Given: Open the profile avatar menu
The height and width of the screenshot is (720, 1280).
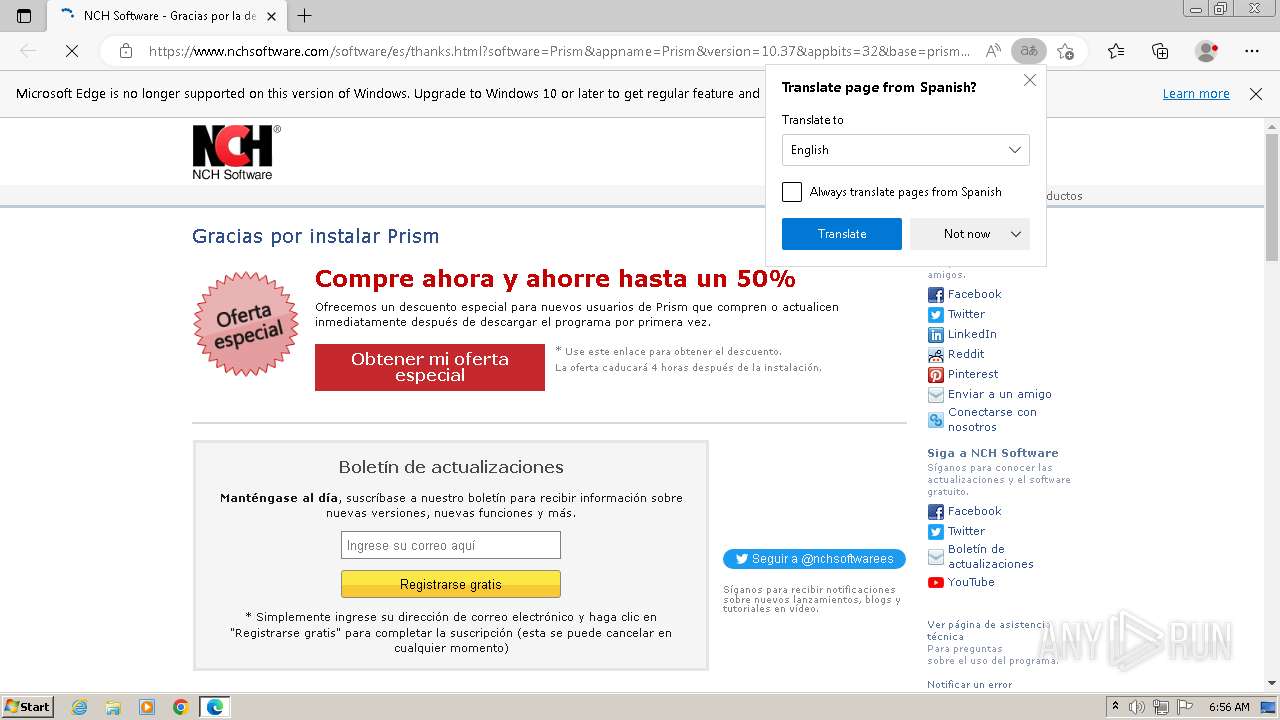Looking at the screenshot, I should coord(1207,51).
